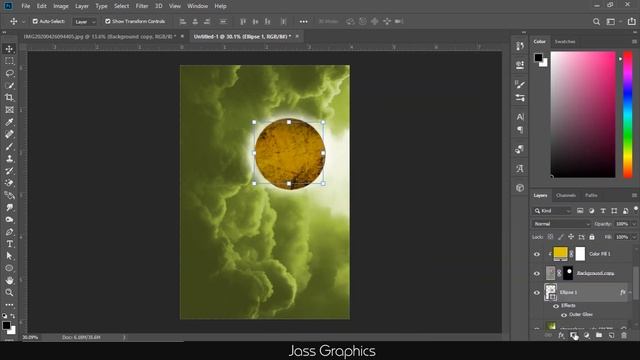The image size is (640, 360).
Task: Select the Frame tool
Action: (9, 110)
